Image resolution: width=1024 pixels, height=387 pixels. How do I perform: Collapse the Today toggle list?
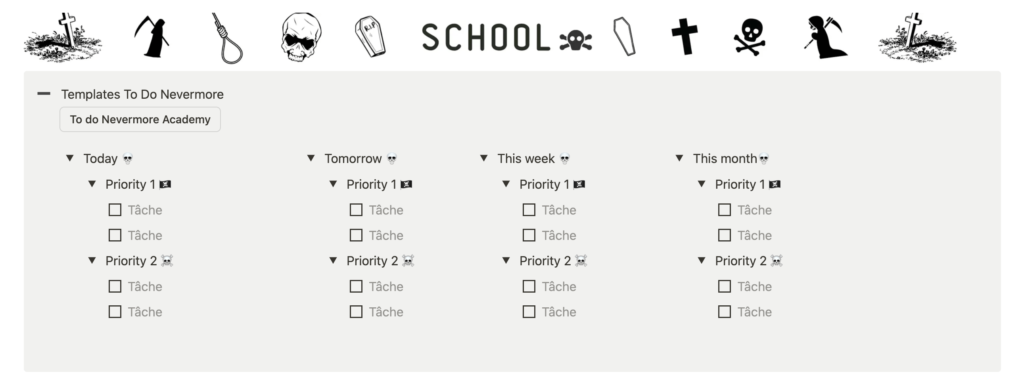tap(70, 158)
